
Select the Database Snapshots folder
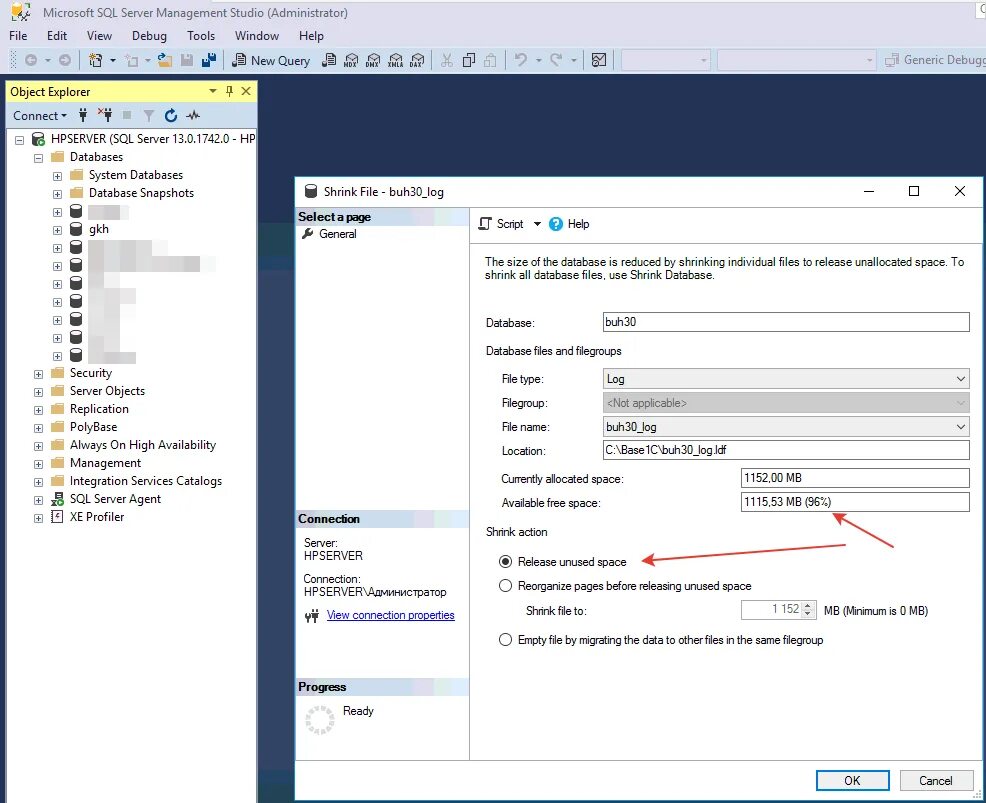tap(141, 193)
